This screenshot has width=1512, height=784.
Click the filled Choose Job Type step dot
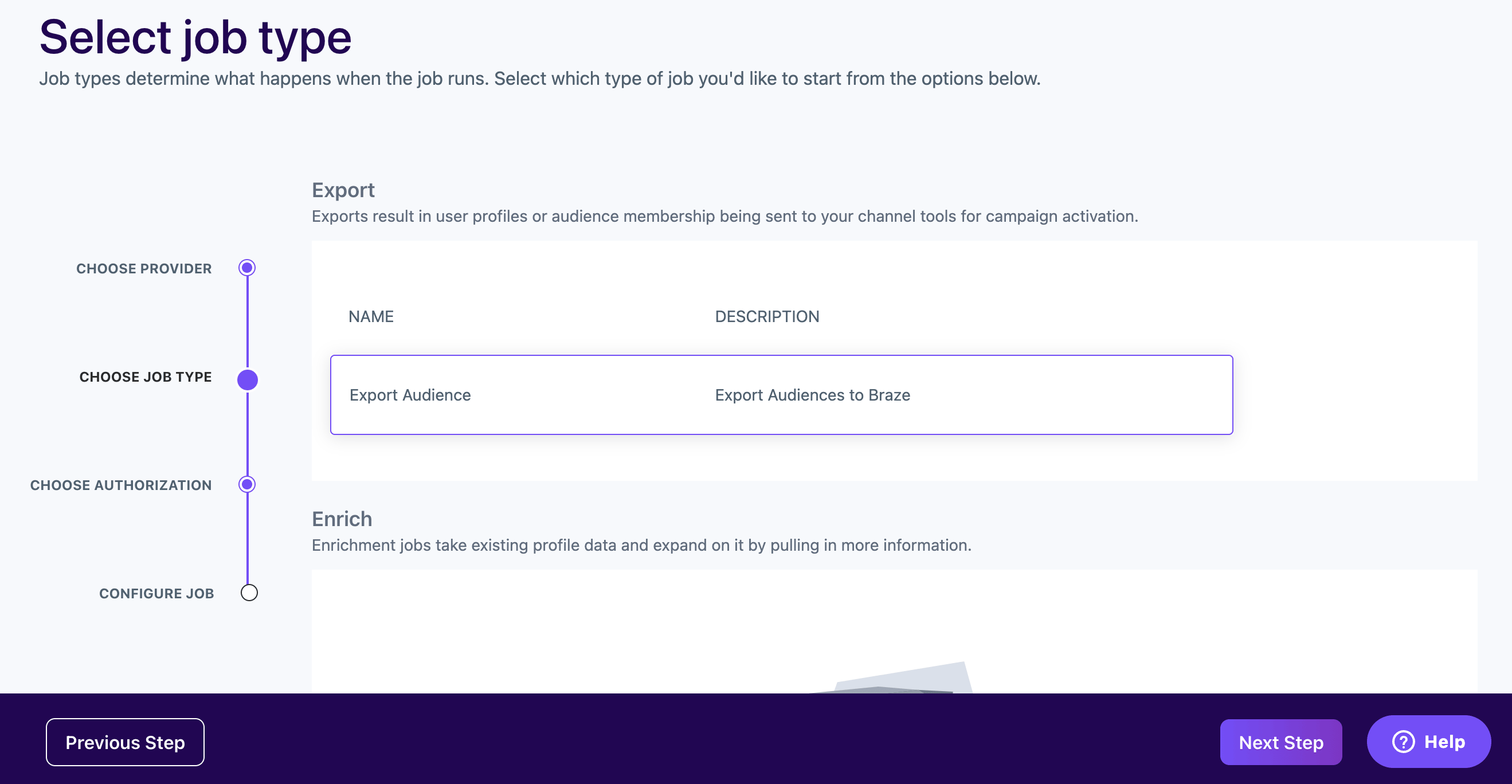[x=247, y=379]
